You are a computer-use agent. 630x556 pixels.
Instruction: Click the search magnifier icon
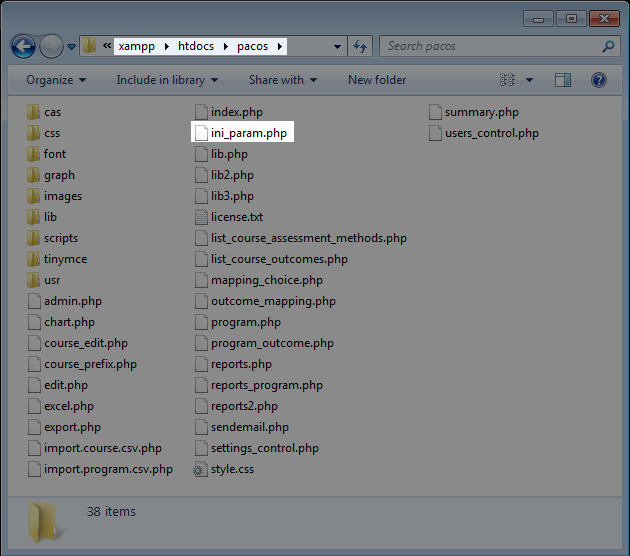(x=608, y=46)
